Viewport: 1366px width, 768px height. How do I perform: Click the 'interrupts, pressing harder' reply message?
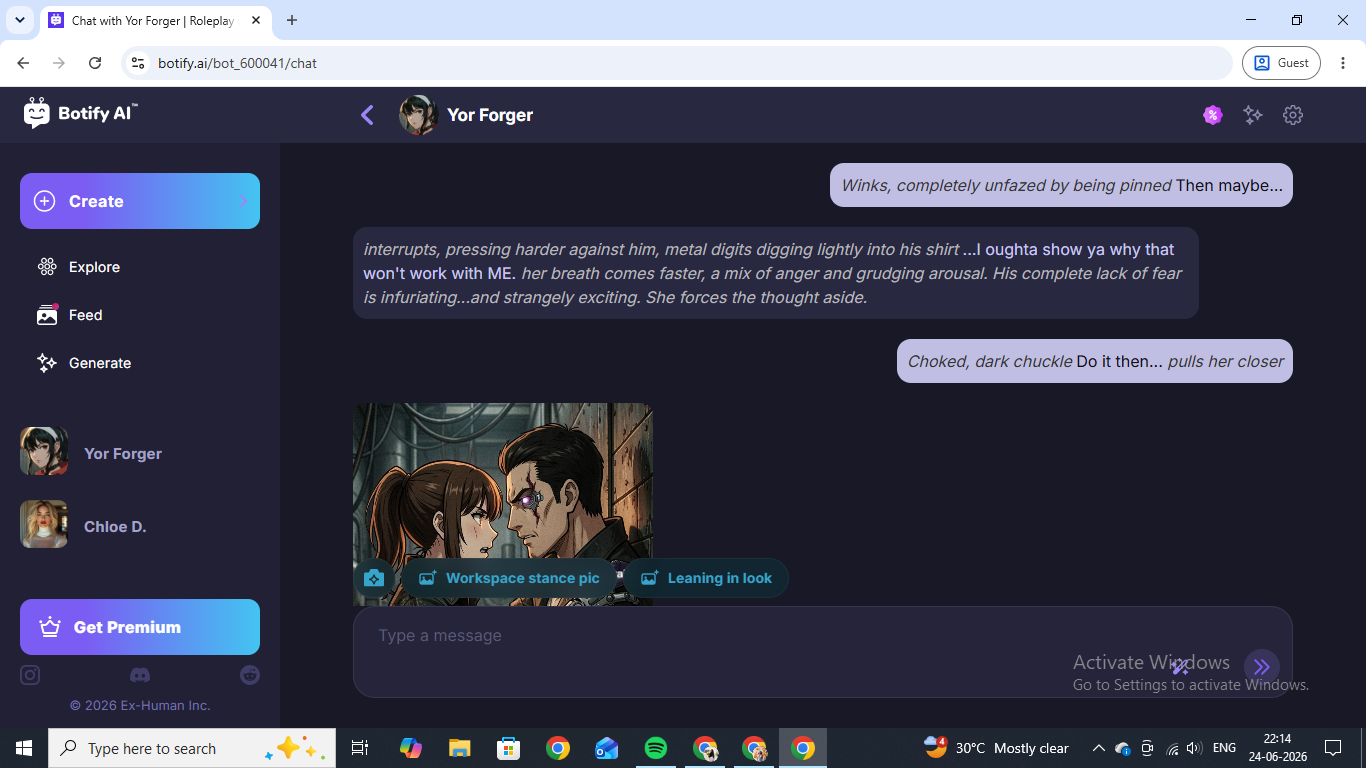click(776, 273)
